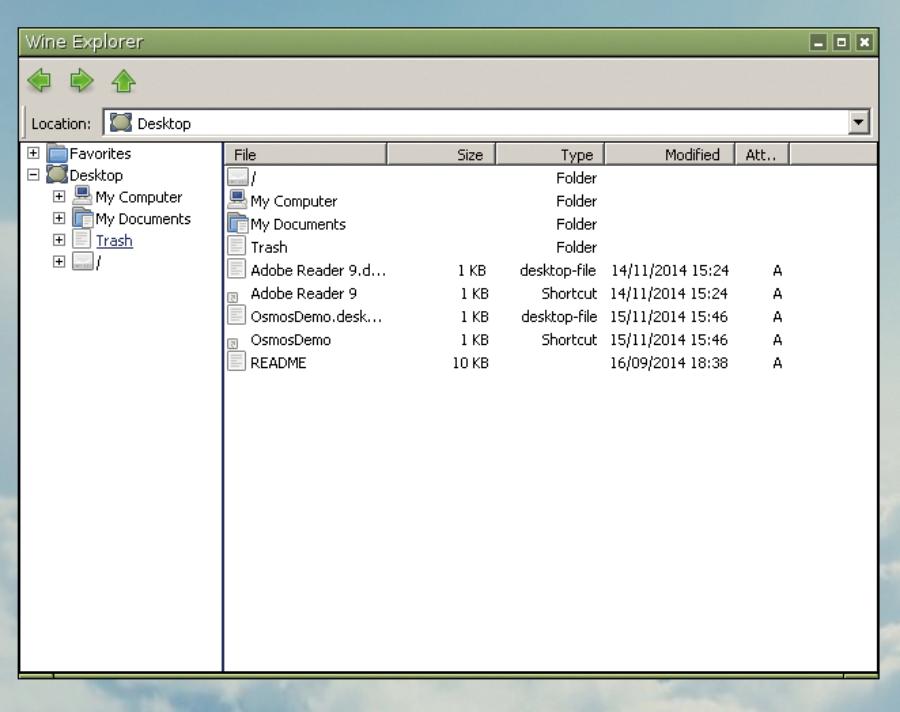Select the Favorites label in the tree
This screenshot has width=900, height=712.
(x=100, y=153)
